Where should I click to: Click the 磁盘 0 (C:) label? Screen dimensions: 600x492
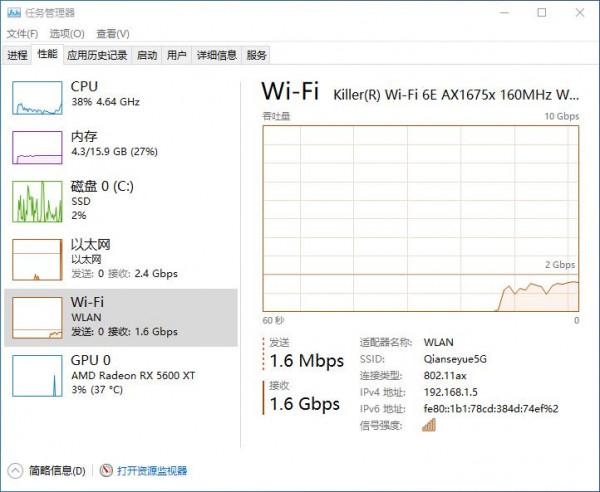pos(102,186)
